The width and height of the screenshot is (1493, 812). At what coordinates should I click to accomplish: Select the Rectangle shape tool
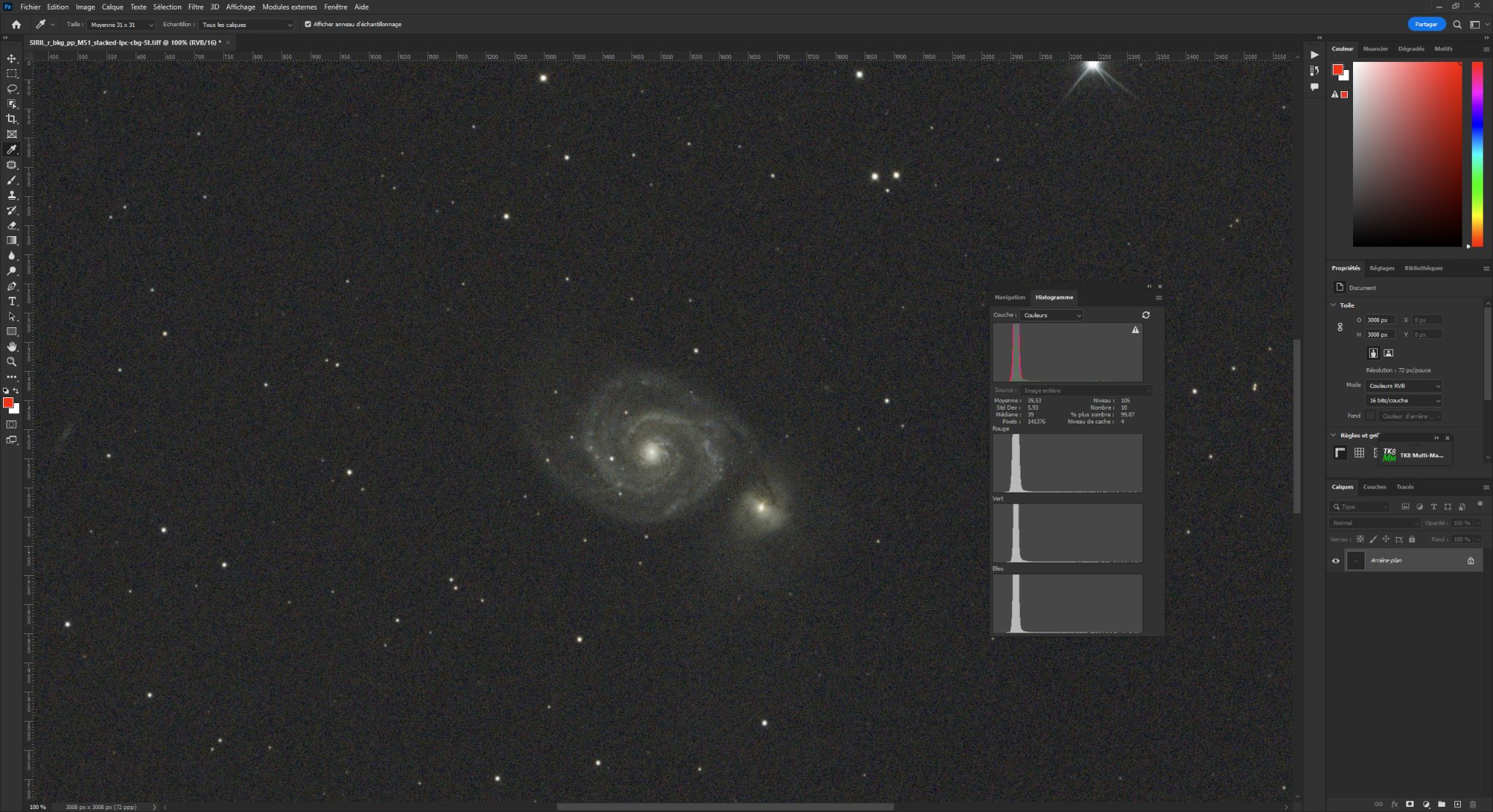[x=12, y=332]
